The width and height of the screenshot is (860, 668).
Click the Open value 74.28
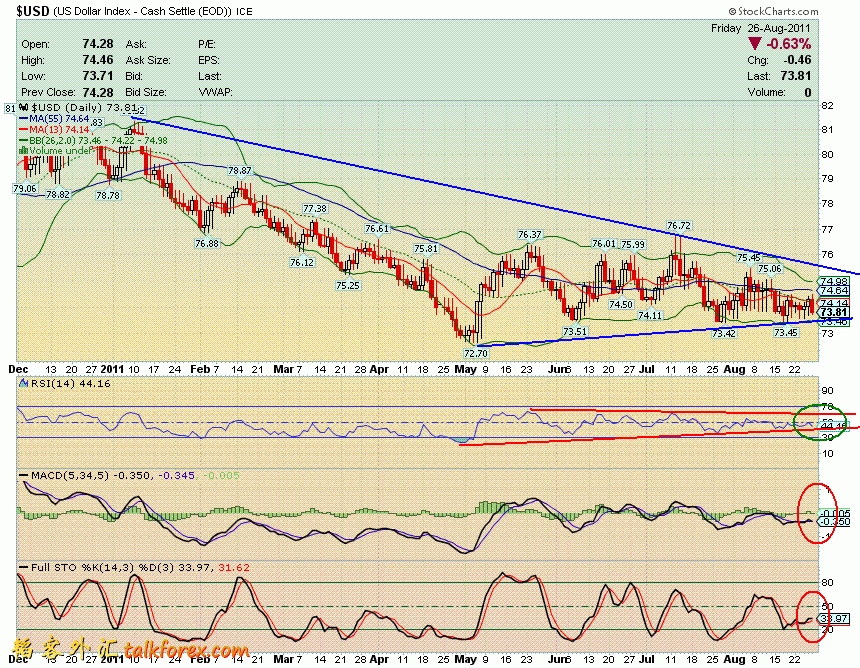pos(98,44)
